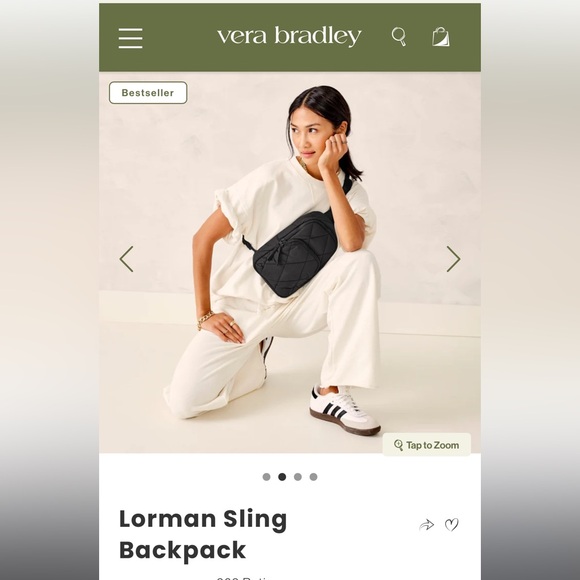Image resolution: width=580 pixels, height=580 pixels.
Task: Open search with the magnifier icon
Action: pyautogui.click(x=399, y=37)
